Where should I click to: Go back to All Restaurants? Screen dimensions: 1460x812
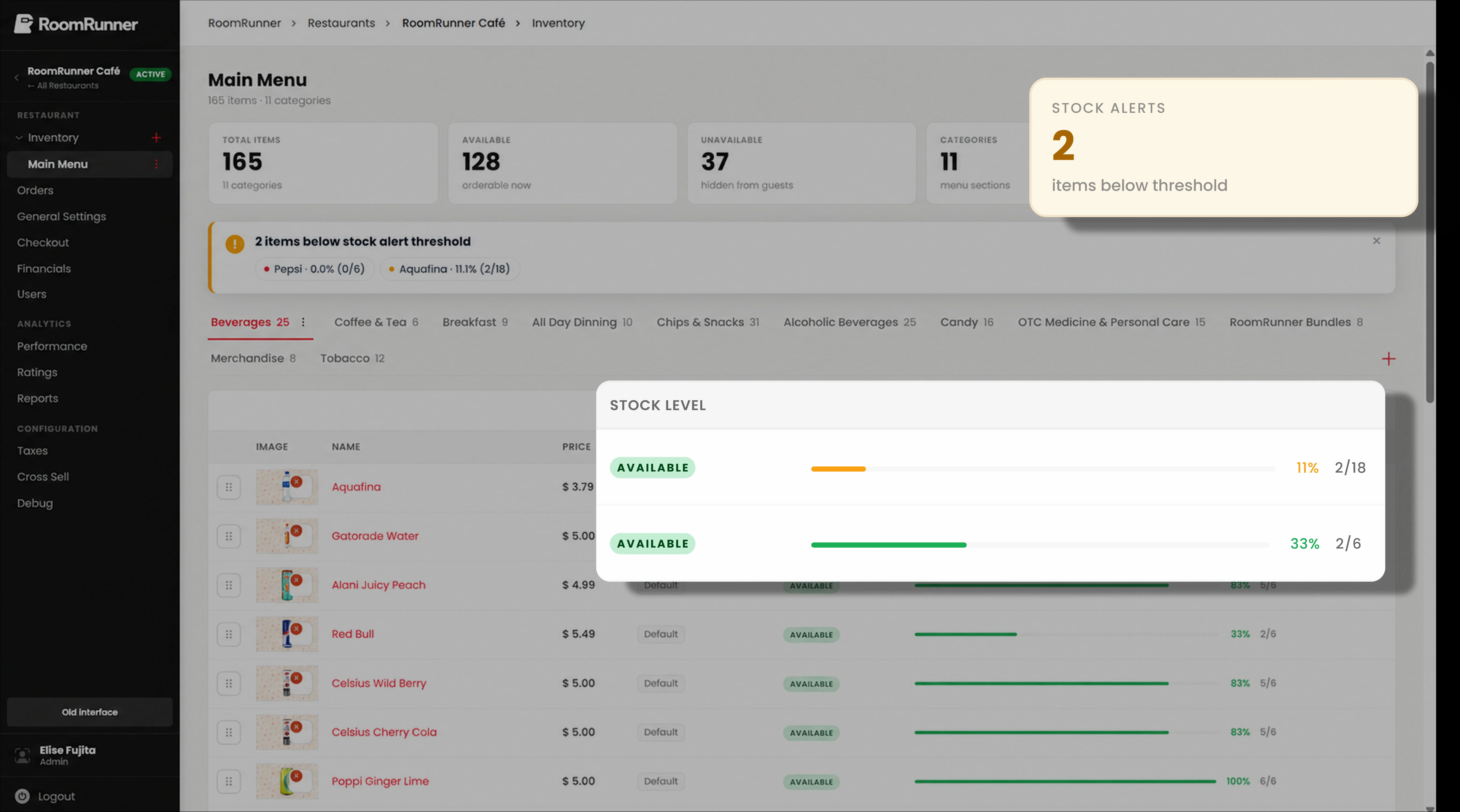click(x=63, y=86)
